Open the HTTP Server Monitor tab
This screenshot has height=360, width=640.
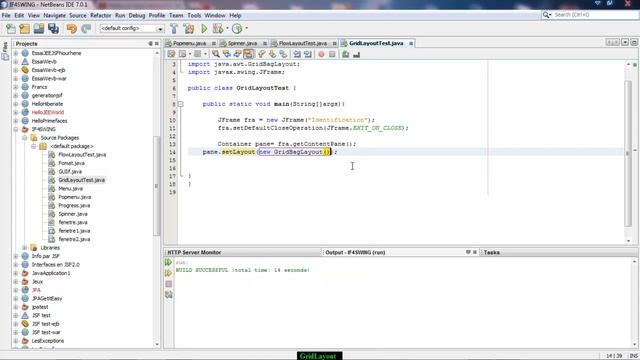click(x=194, y=253)
